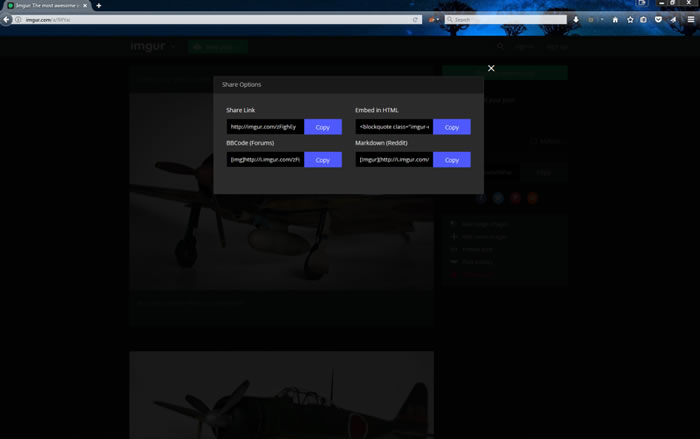Select the Embed in HTML field
Viewport: 700px width, 439px height.
pos(394,127)
